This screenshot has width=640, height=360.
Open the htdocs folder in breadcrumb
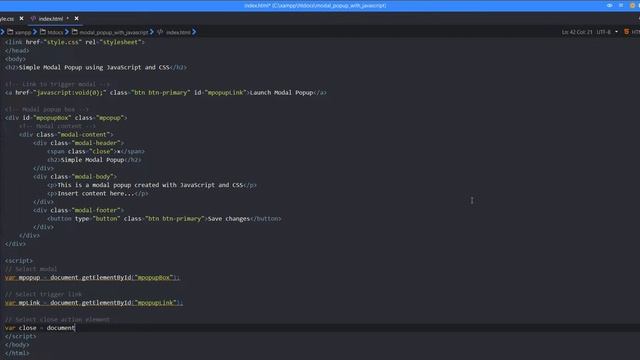coord(55,32)
